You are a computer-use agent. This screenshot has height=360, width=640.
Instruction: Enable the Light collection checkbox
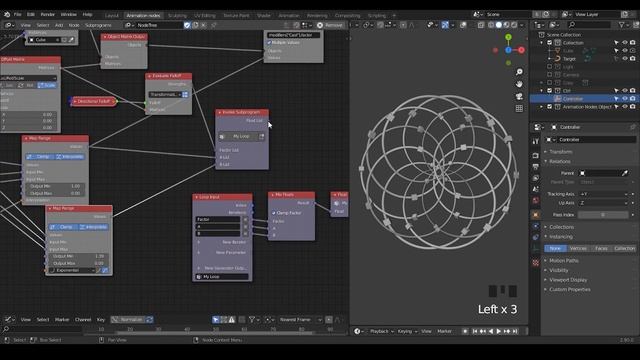coord(549,67)
